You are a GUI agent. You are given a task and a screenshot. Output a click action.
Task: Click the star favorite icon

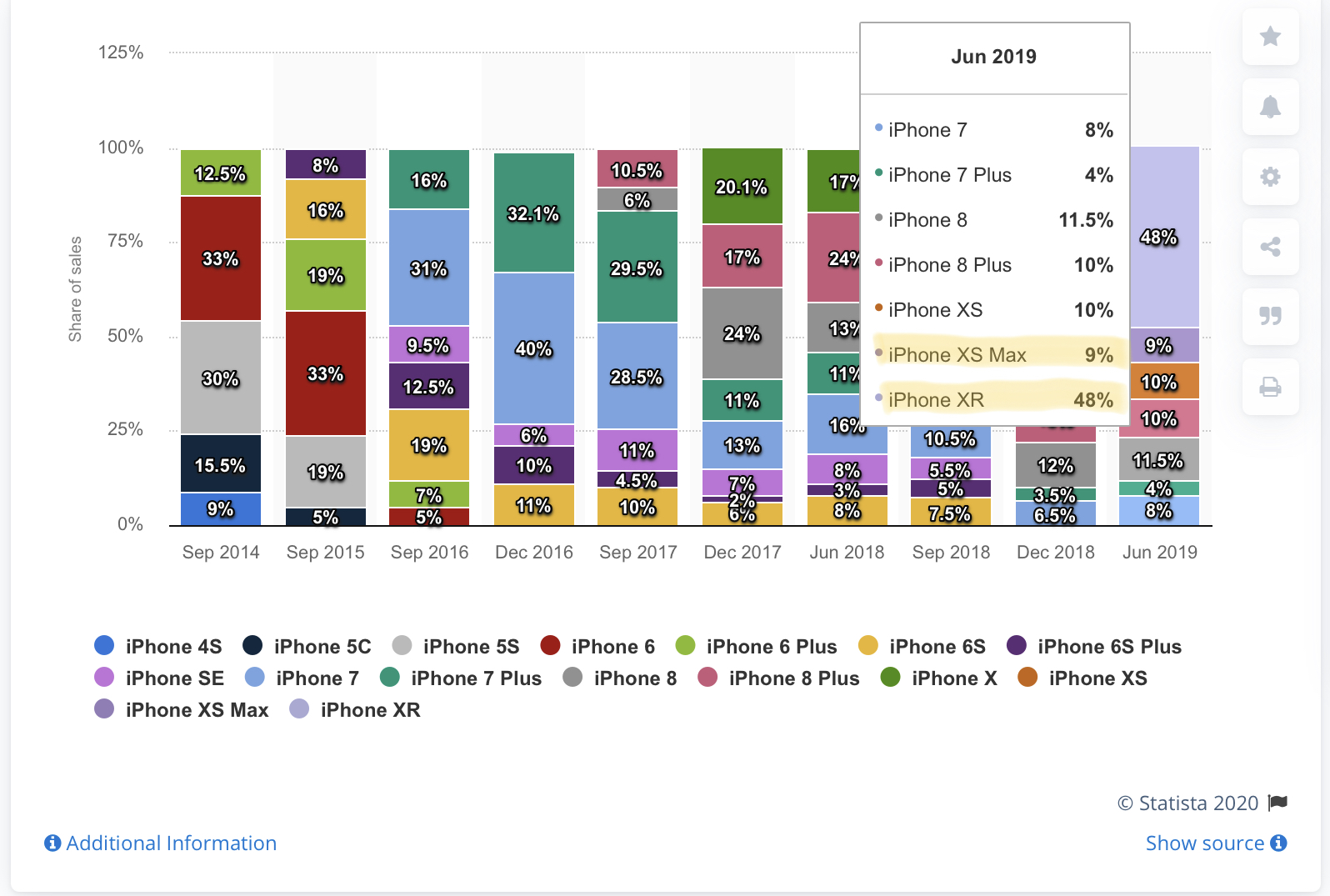pos(1270,37)
